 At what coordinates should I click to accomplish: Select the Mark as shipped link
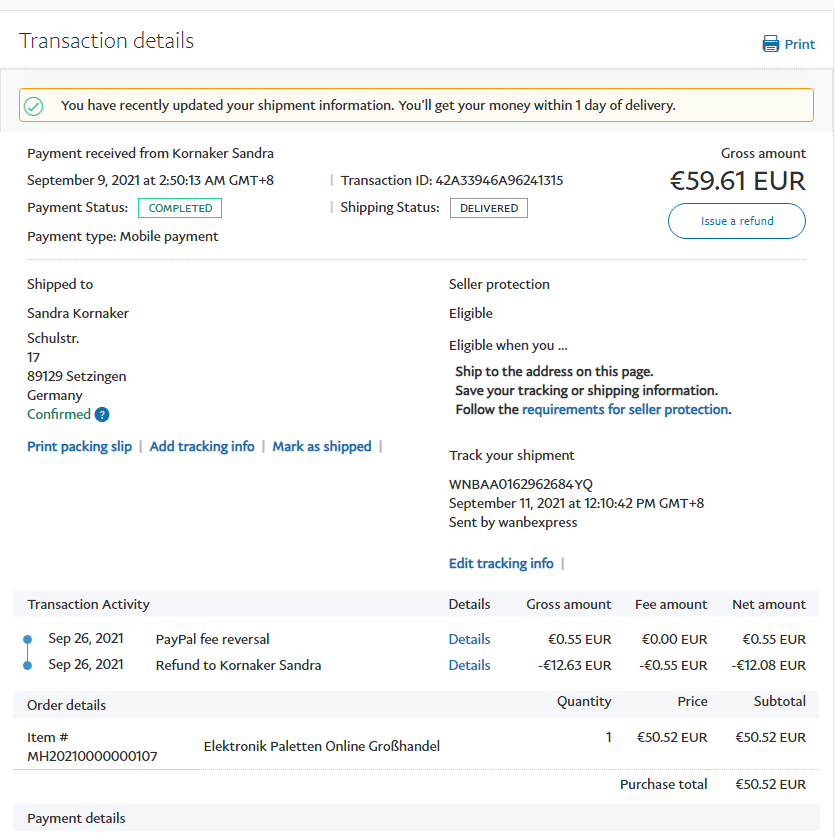(321, 447)
